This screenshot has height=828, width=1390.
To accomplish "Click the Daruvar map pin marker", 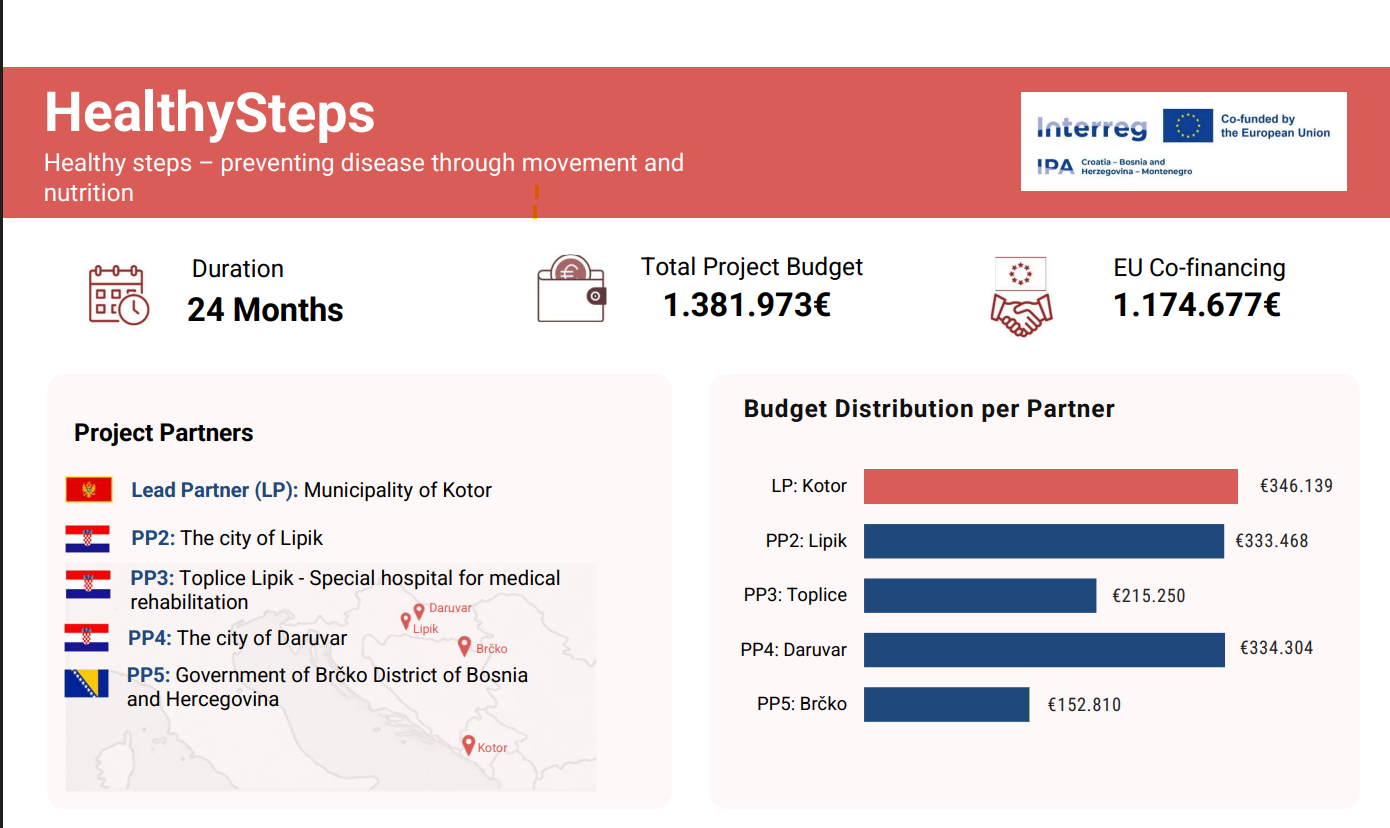I will 419,607.
